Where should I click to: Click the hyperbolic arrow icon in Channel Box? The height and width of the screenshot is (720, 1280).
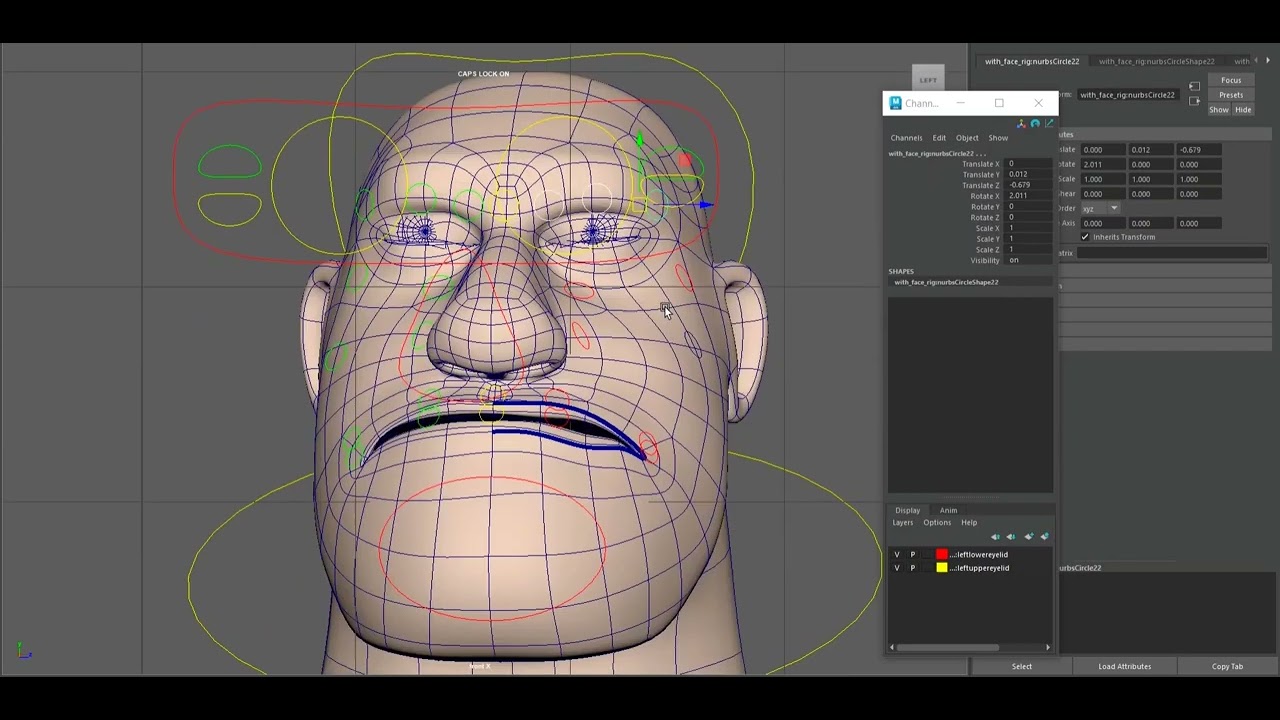pos(1048,124)
